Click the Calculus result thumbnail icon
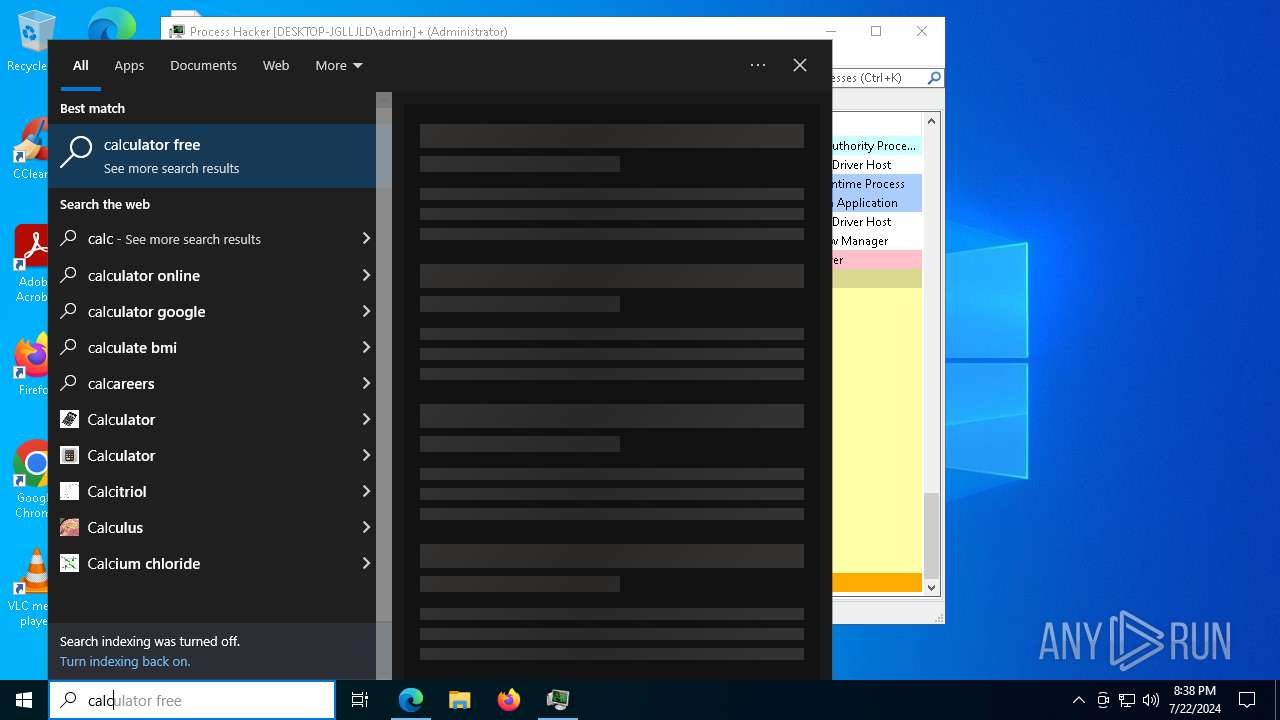The width and height of the screenshot is (1280, 720). coord(69,527)
